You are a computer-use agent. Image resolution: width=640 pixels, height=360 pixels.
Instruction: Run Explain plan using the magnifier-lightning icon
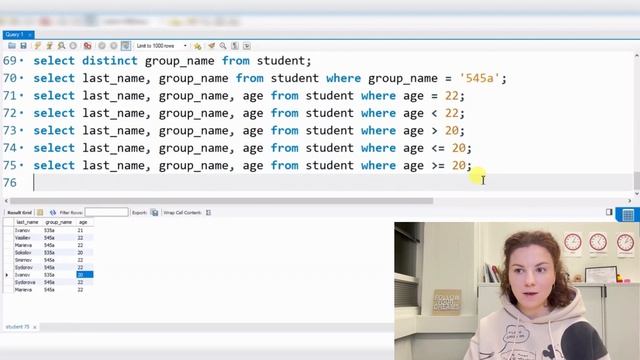coord(61,46)
